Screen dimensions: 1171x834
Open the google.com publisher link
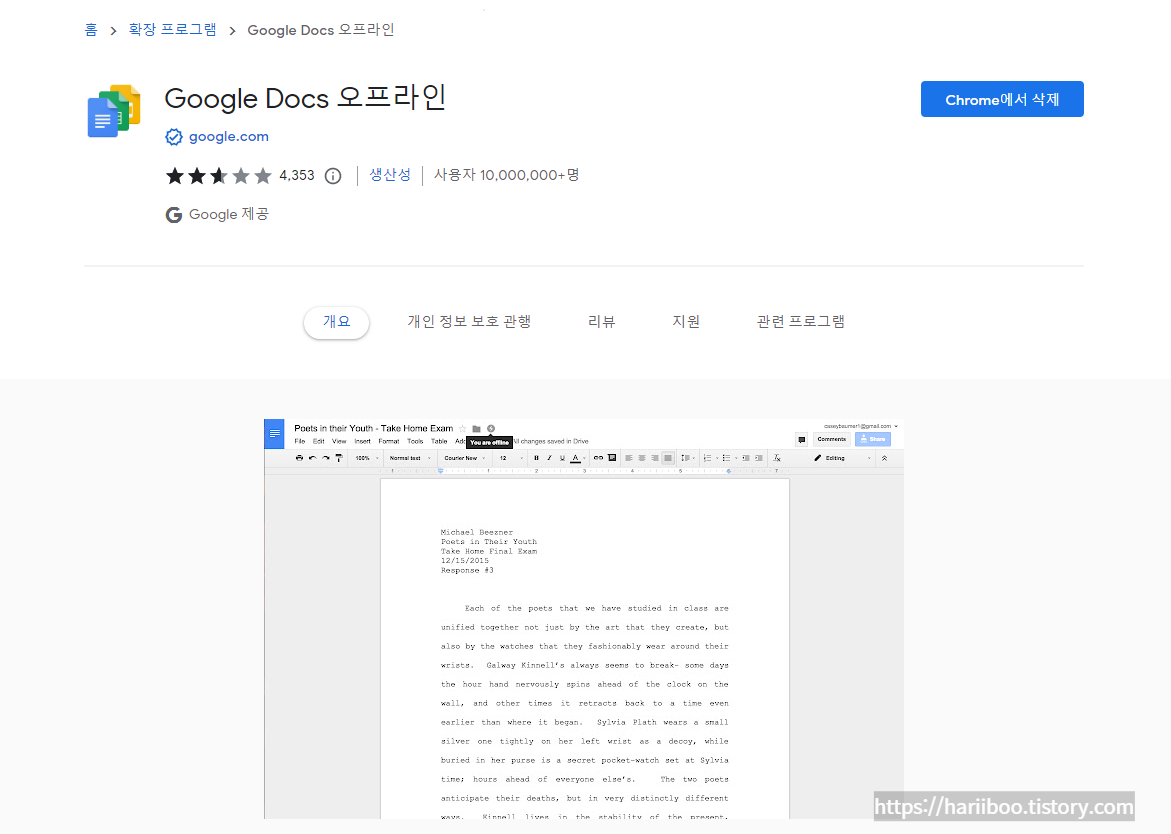[x=229, y=137]
